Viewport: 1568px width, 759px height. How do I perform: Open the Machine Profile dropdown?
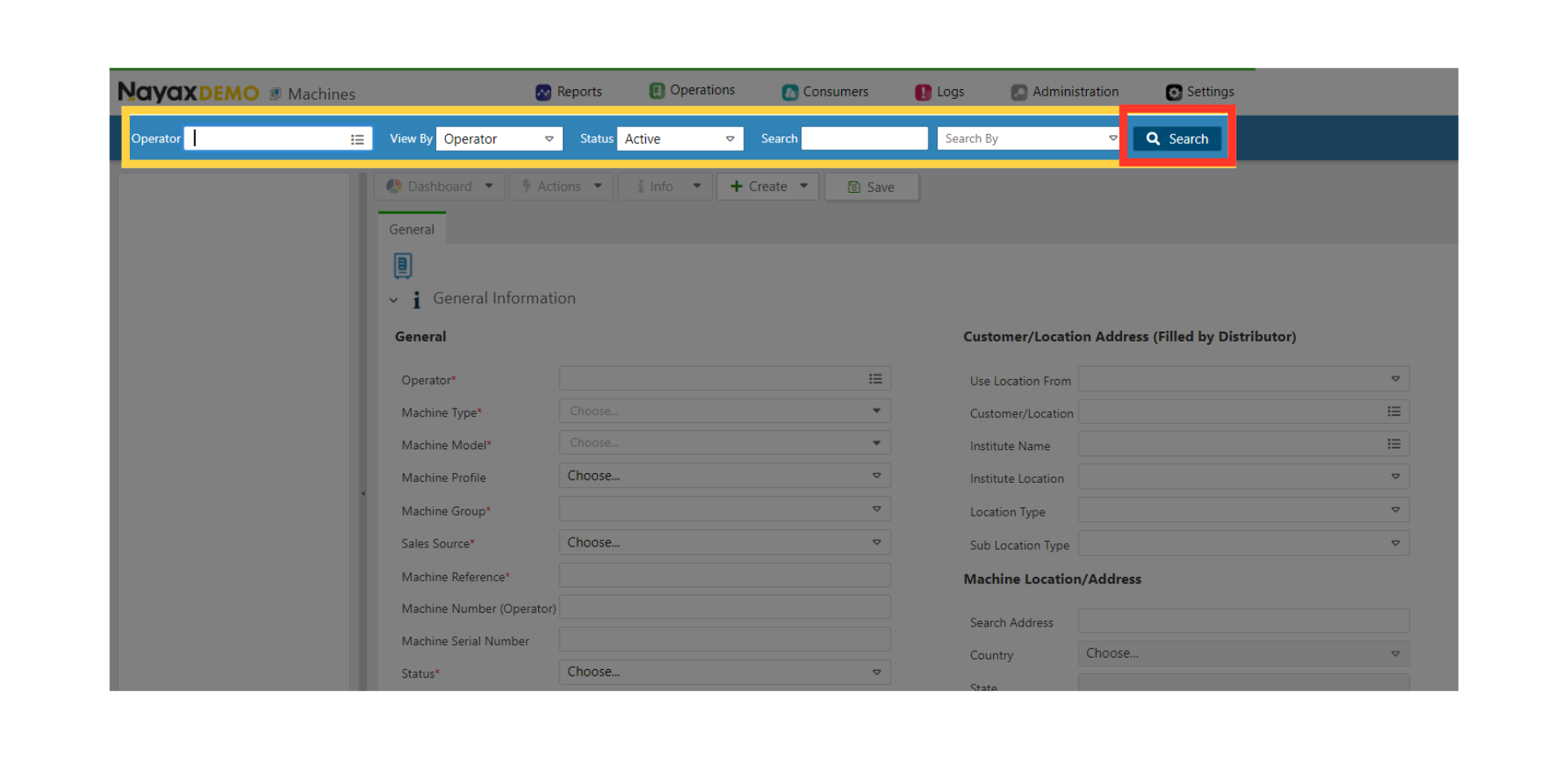[724, 475]
